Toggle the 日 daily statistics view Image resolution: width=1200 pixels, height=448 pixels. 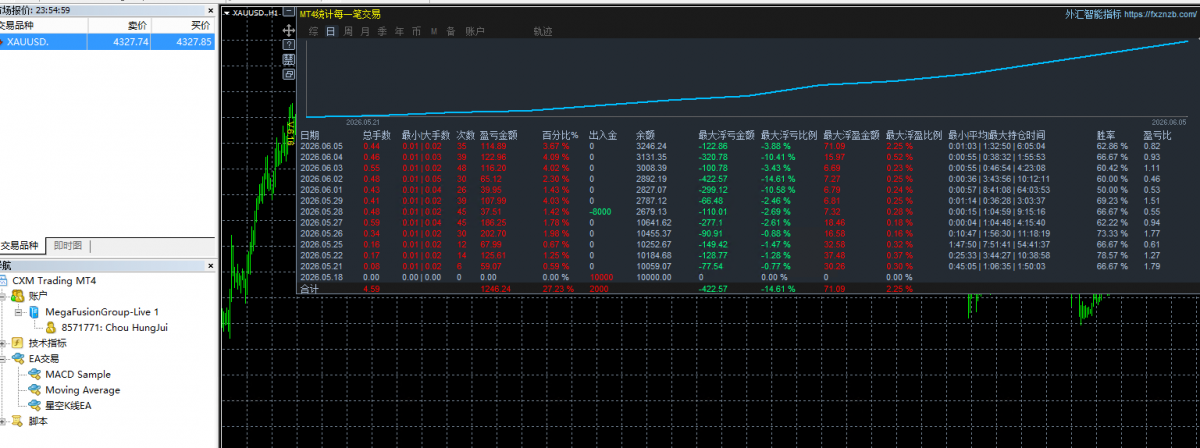pos(331,31)
